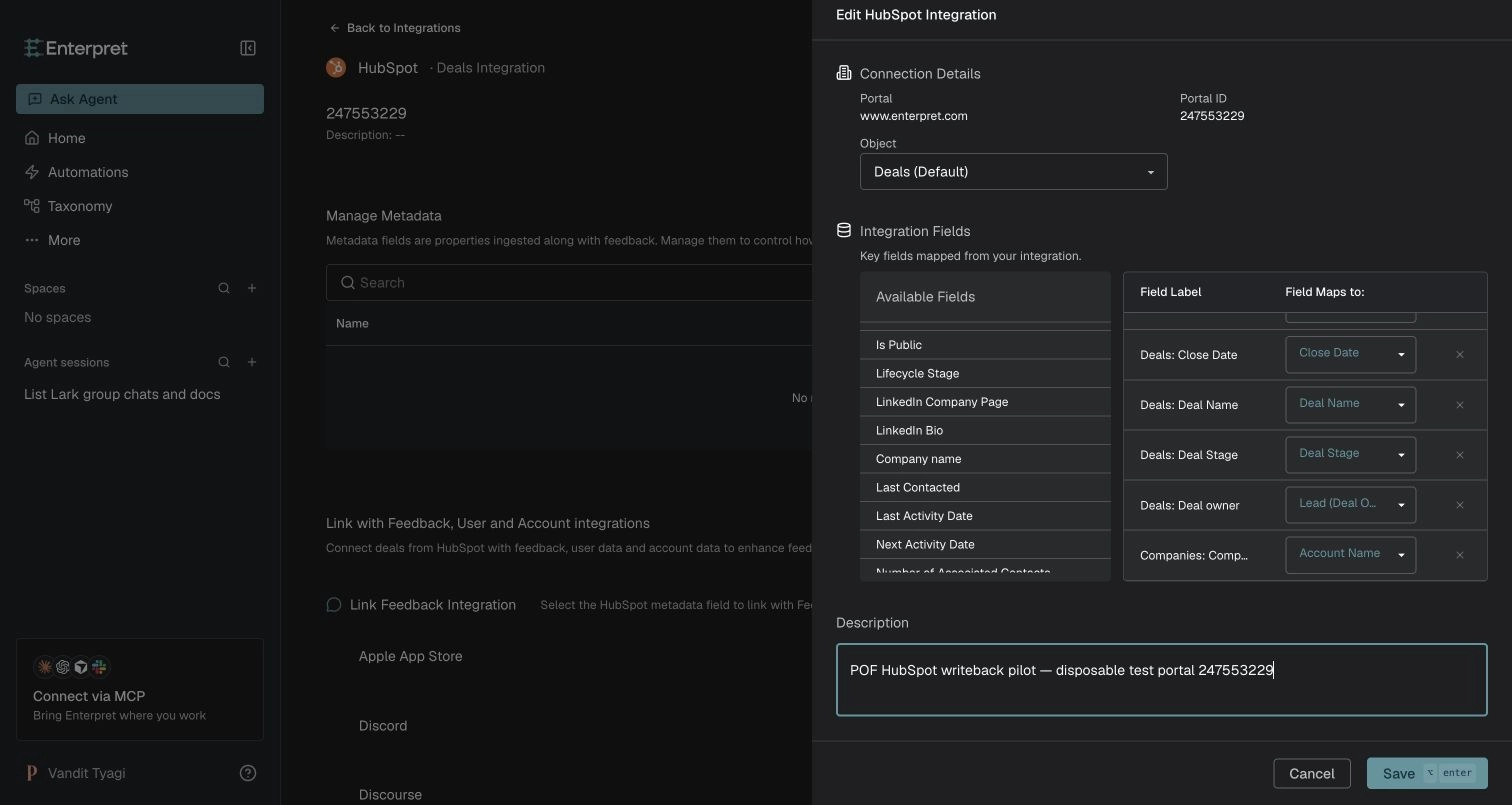Open help question mark icon
Image resolution: width=1512 pixels, height=805 pixels.
coord(248,773)
